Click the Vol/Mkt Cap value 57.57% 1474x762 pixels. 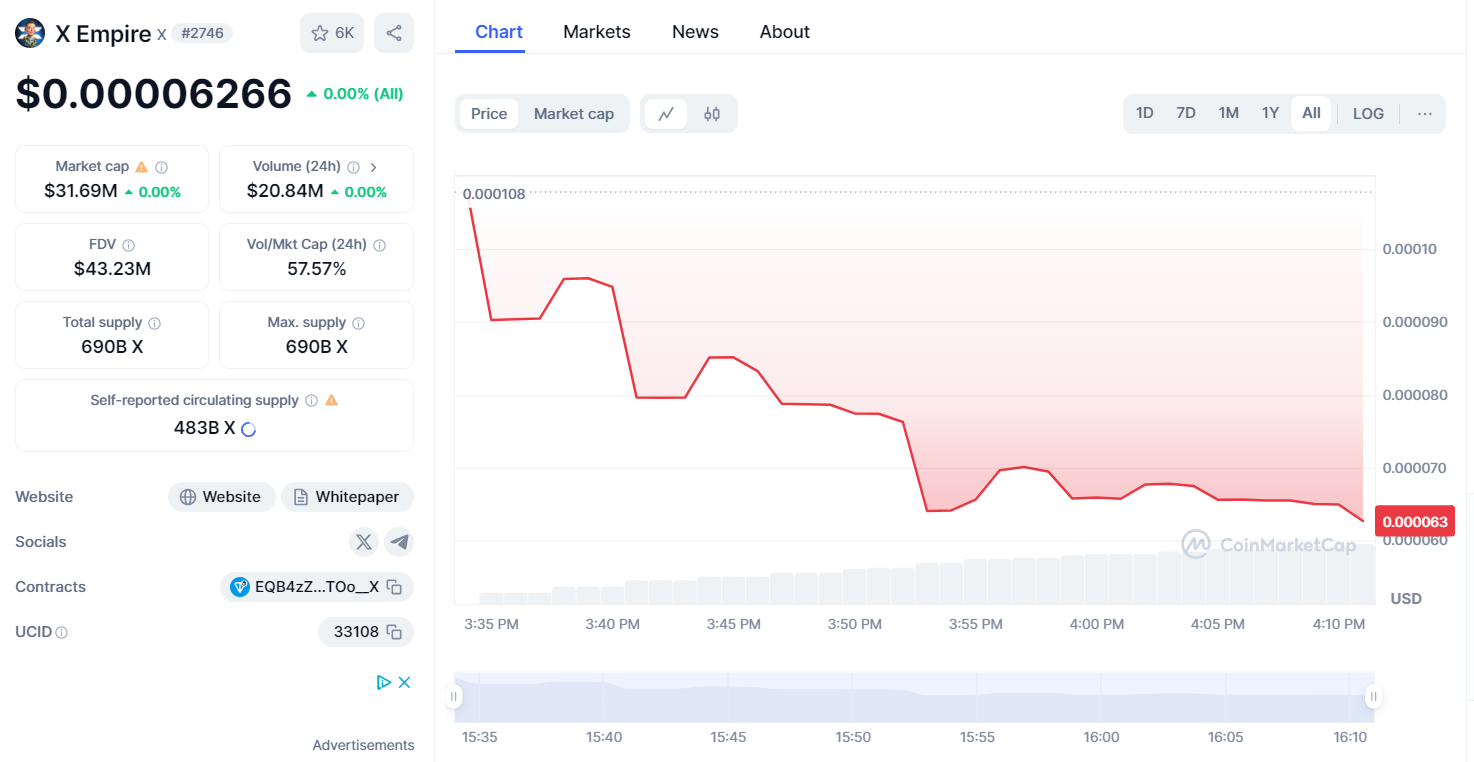(317, 268)
